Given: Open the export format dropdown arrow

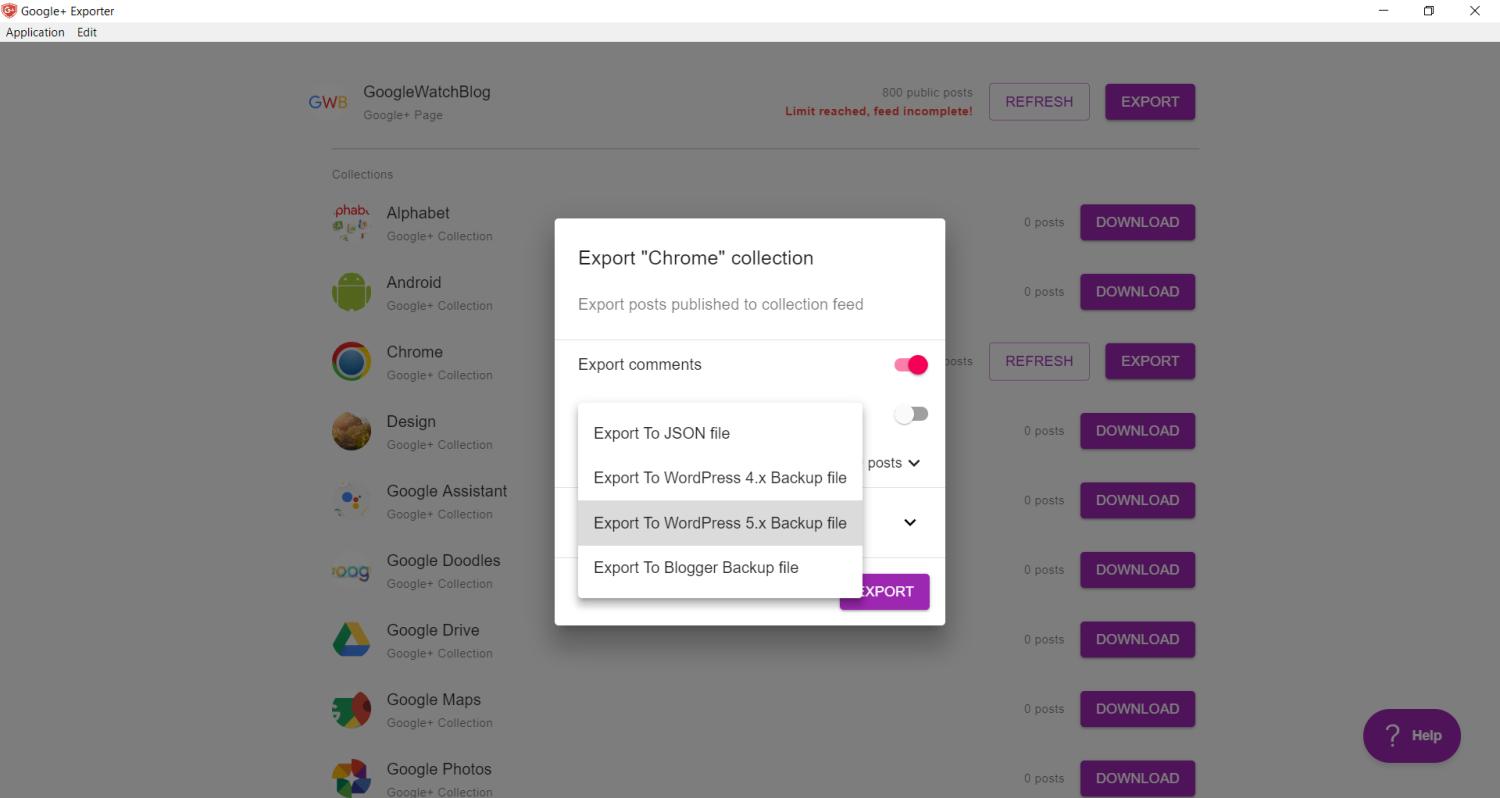Looking at the screenshot, I should pyautogui.click(x=910, y=522).
